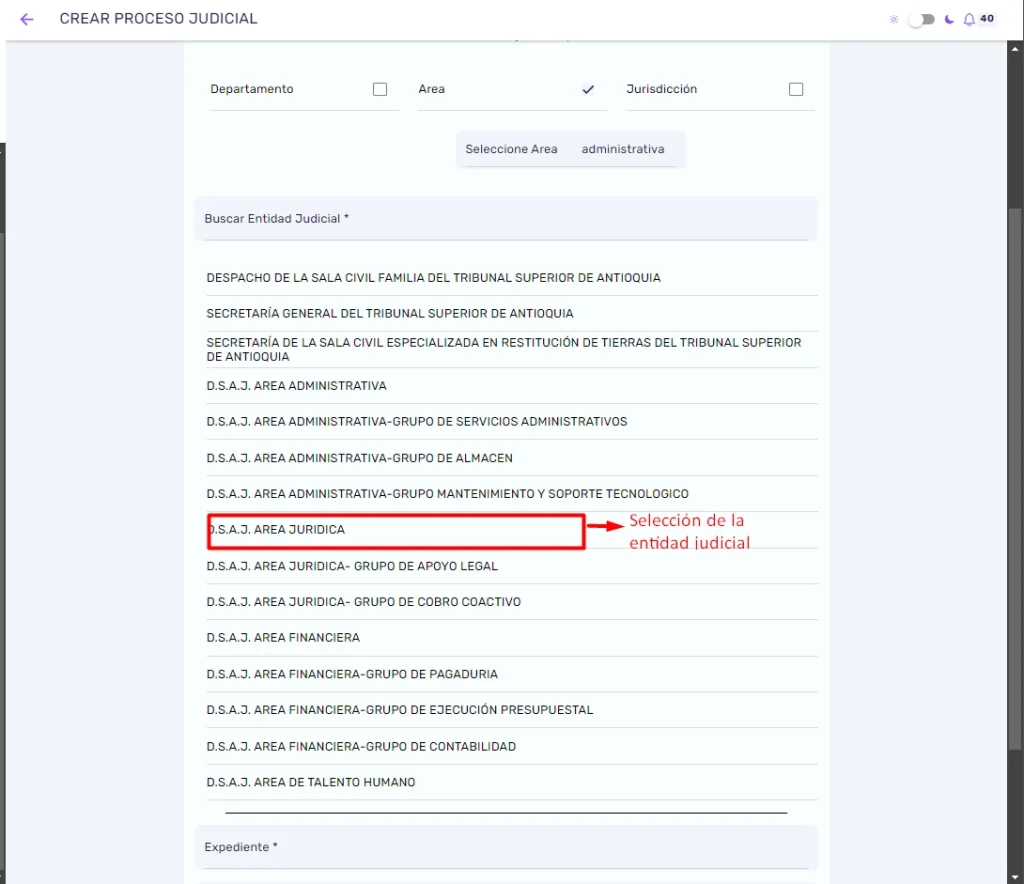Select SECRETARÍA GENERAL DEL TRIBUNAL SUPERIOR DE ANTIOQUIA

(512, 314)
